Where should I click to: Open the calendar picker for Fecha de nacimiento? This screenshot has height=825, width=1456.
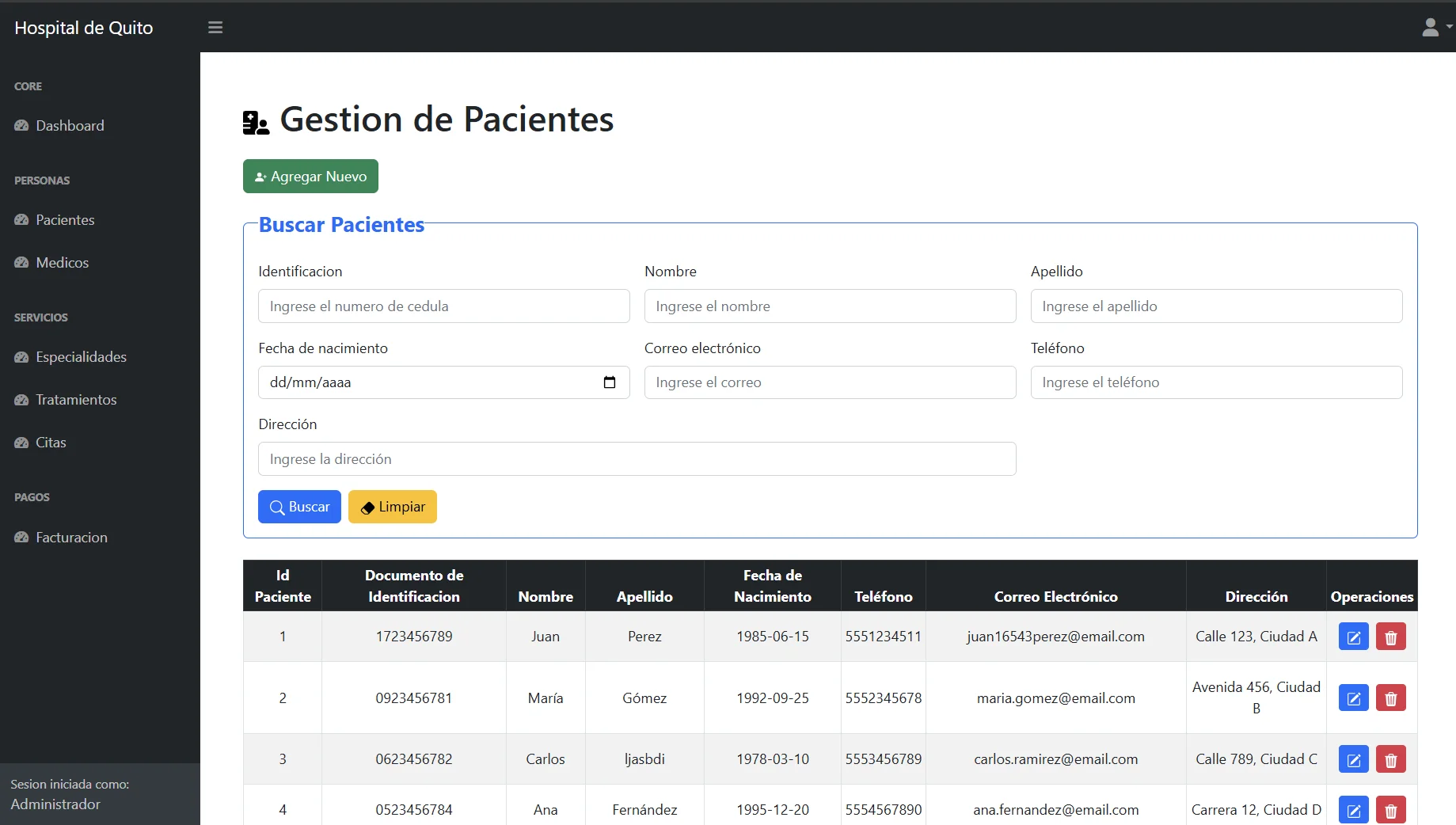pos(610,382)
